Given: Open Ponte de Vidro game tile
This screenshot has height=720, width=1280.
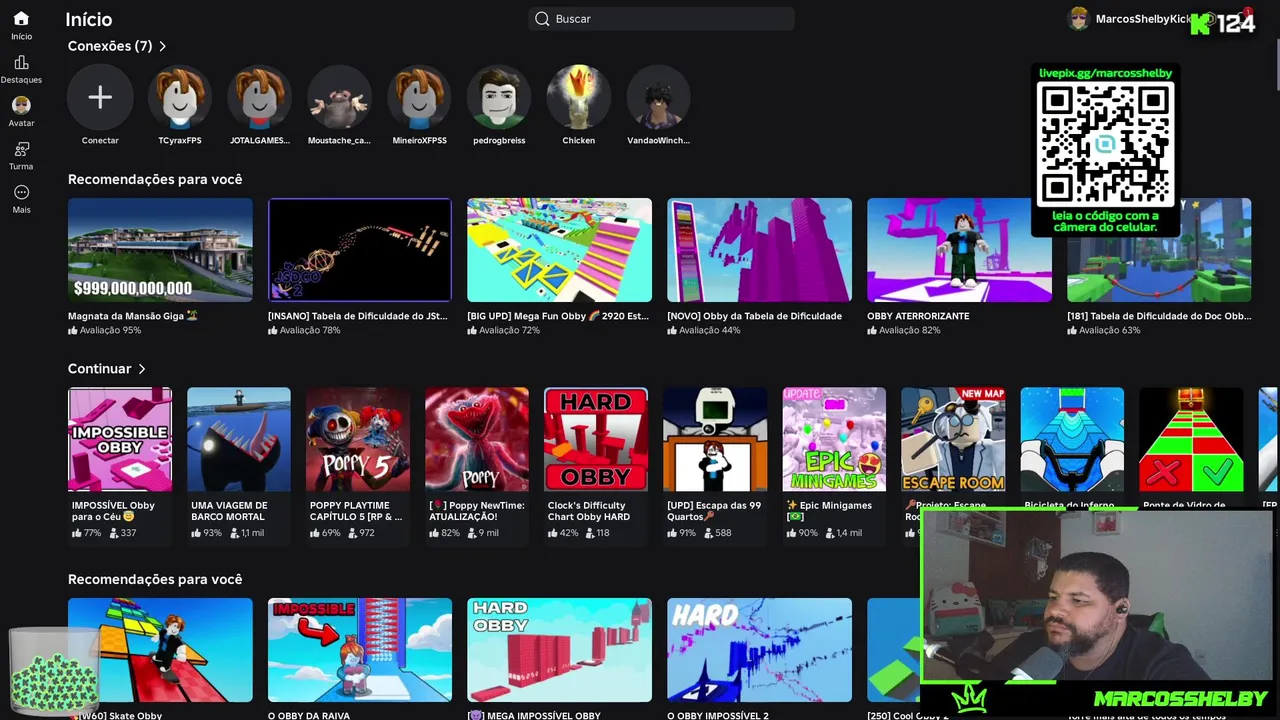Looking at the screenshot, I should click(1191, 440).
